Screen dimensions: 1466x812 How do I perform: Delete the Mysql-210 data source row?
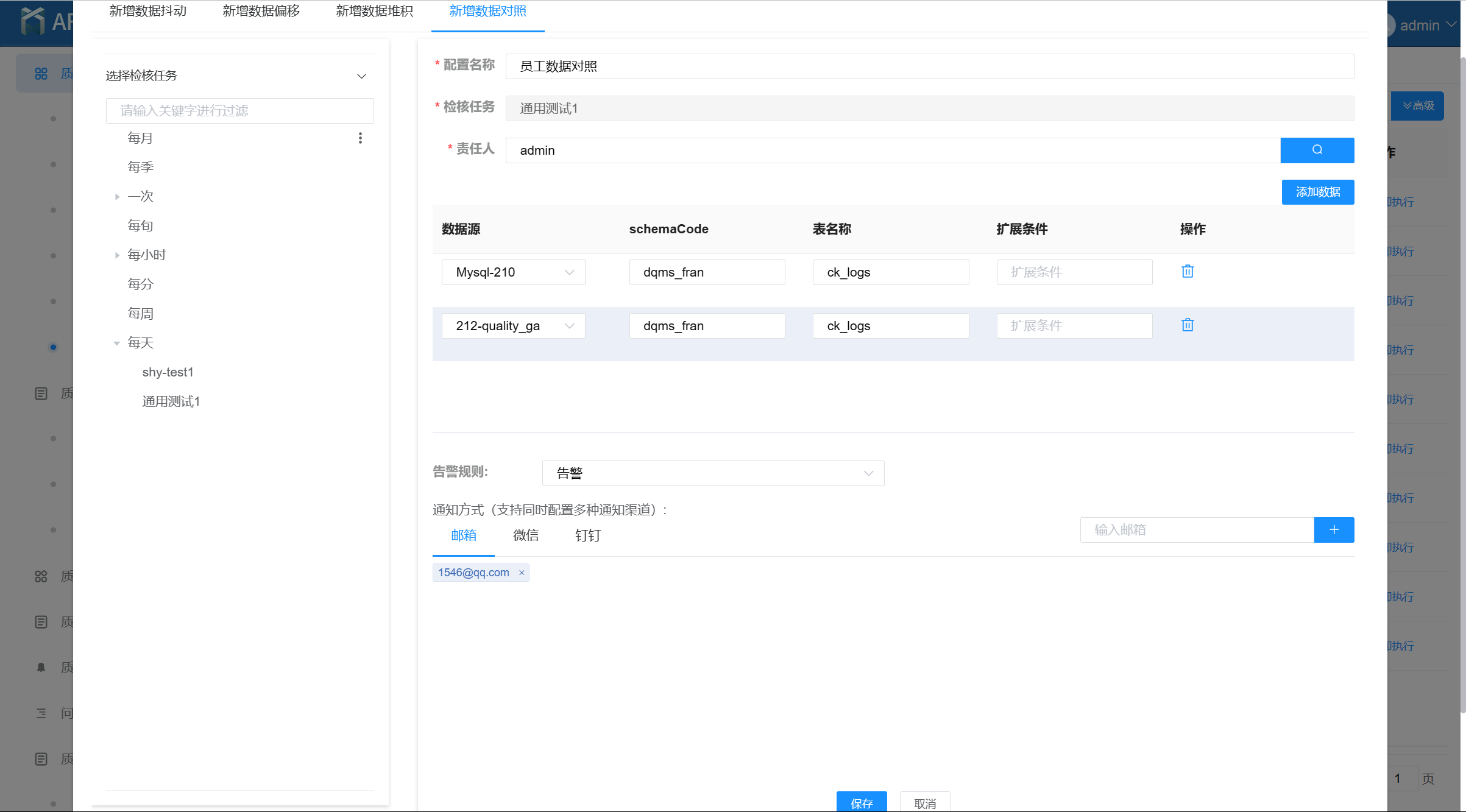click(x=1187, y=272)
